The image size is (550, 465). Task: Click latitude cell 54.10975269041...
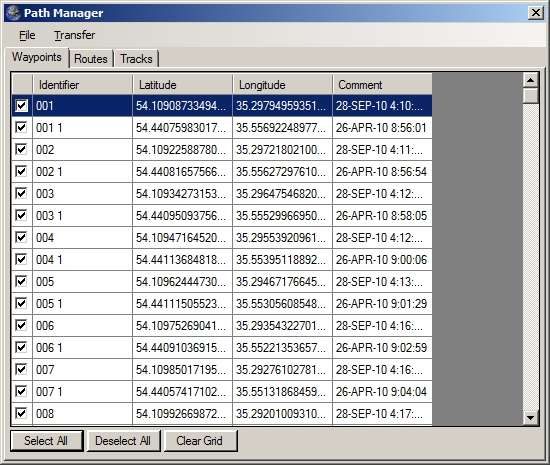click(182, 325)
